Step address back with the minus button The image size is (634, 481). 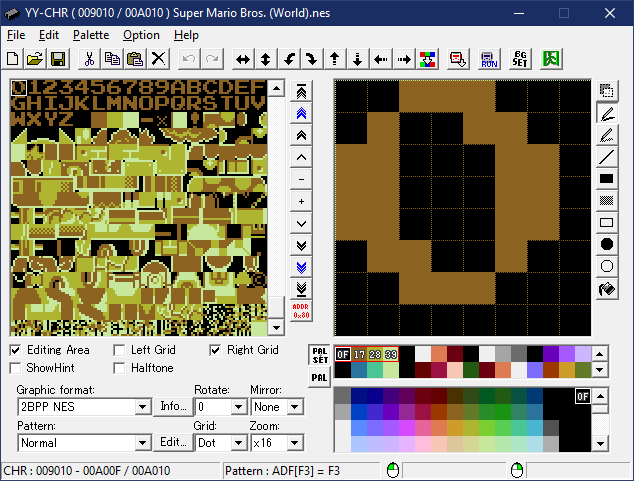(x=301, y=179)
